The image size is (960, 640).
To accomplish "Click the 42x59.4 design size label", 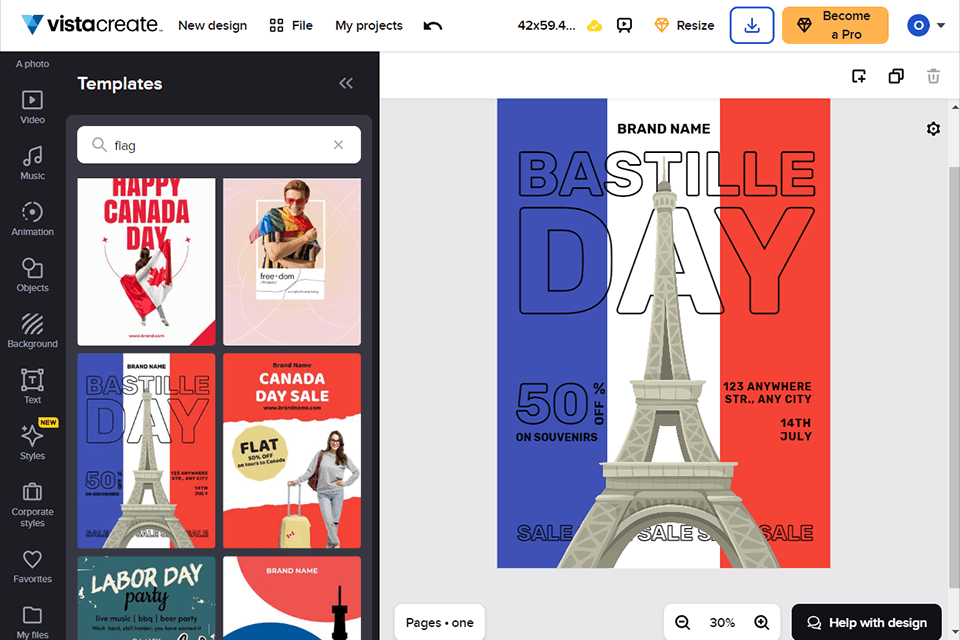I will [546, 26].
